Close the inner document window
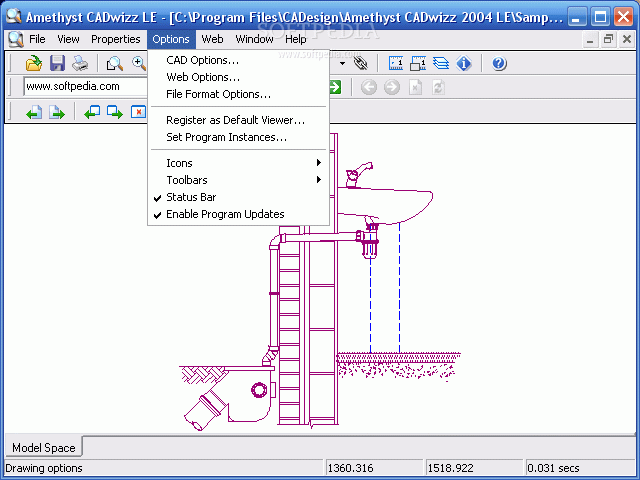Screen dimensions: 640x480 click(627, 40)
